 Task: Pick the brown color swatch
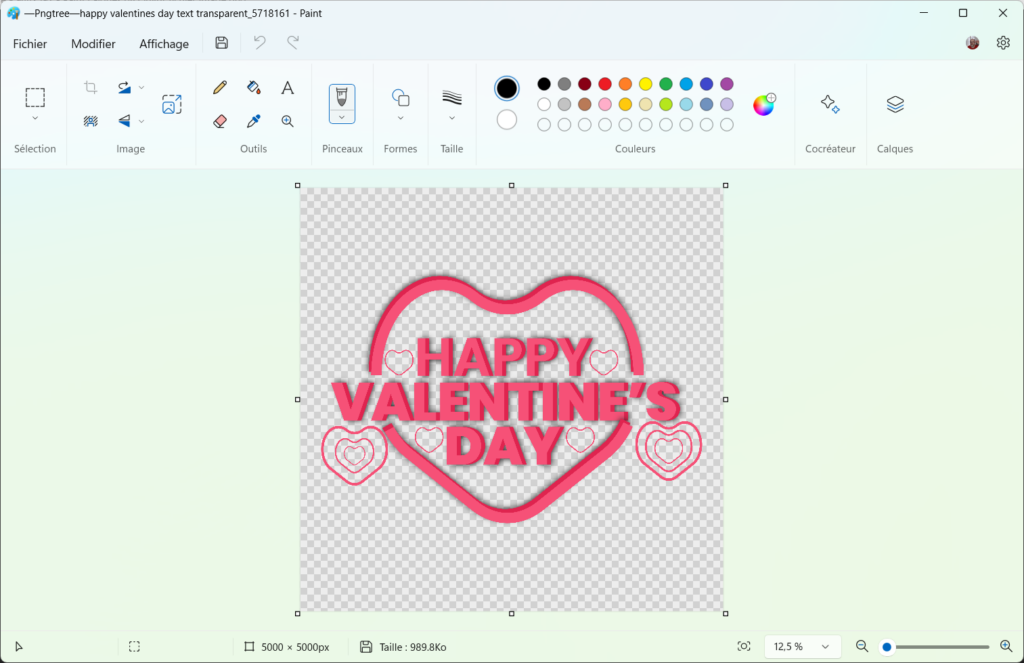pyautogui.click(x=585, y=105)
